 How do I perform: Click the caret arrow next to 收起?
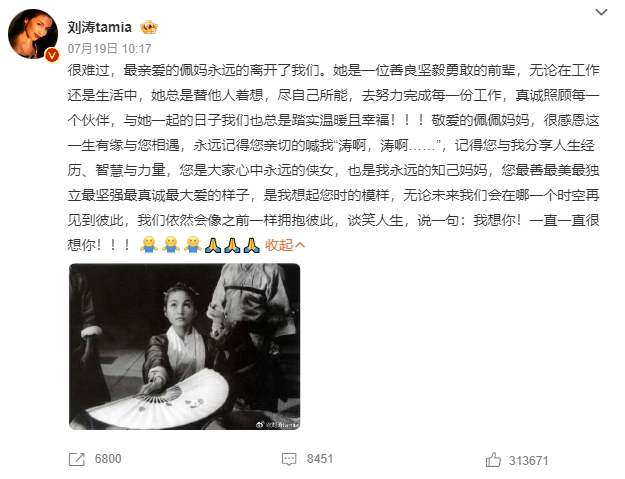300,245
